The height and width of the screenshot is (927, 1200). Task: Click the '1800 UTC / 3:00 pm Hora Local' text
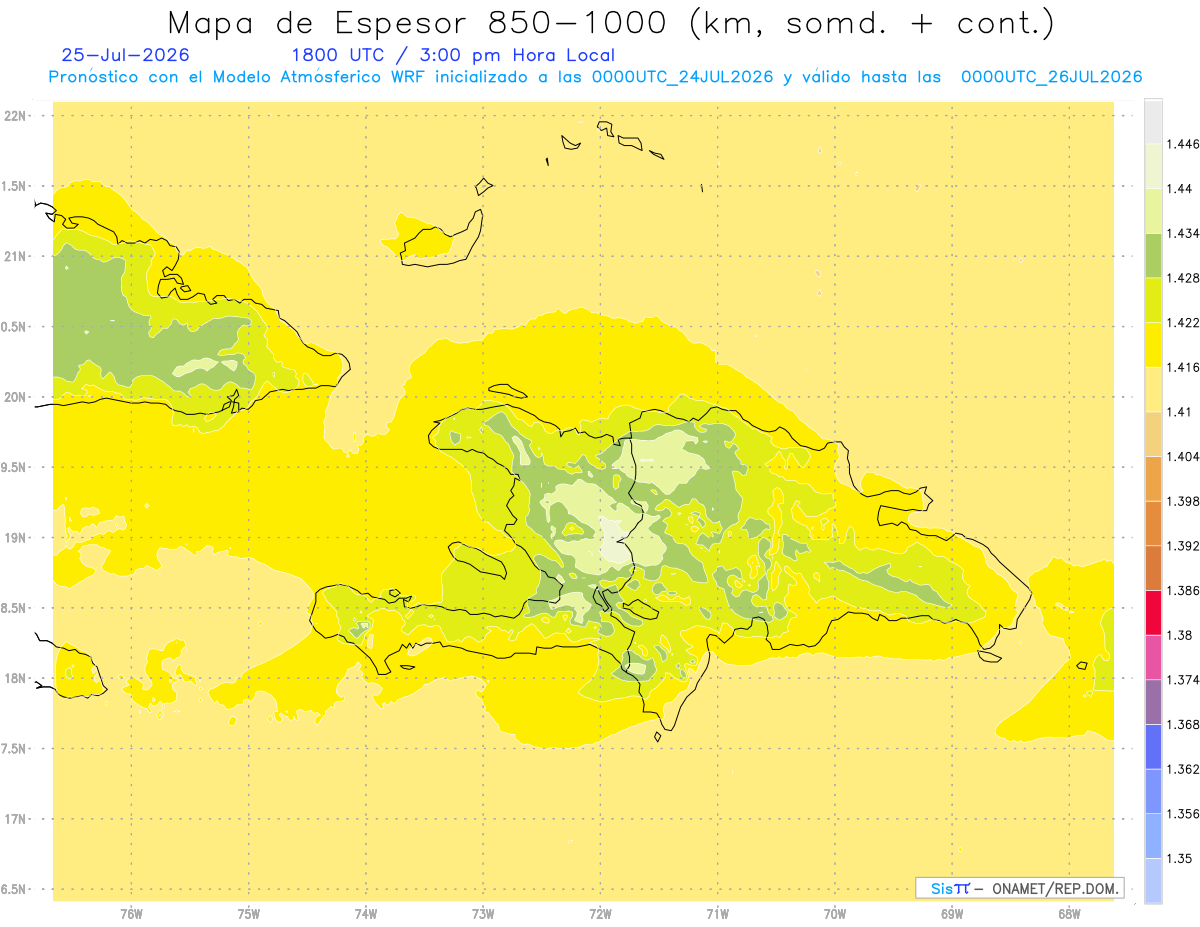click(x=453, y=56)
